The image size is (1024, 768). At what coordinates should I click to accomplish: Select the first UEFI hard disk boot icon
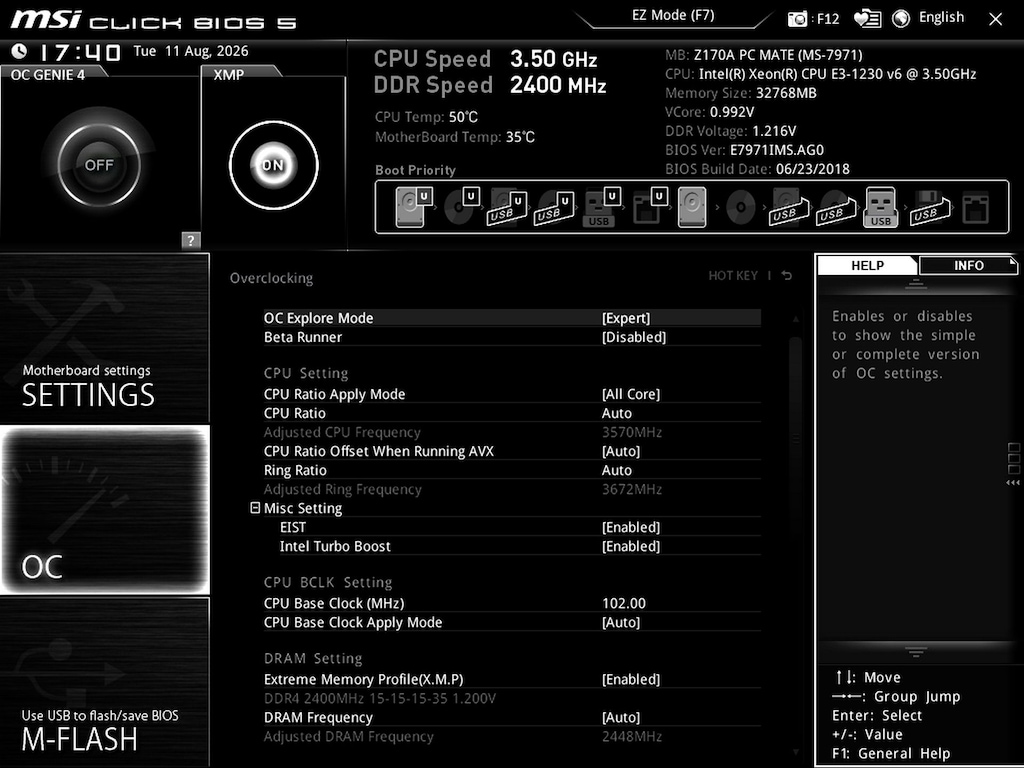point(414,207)
